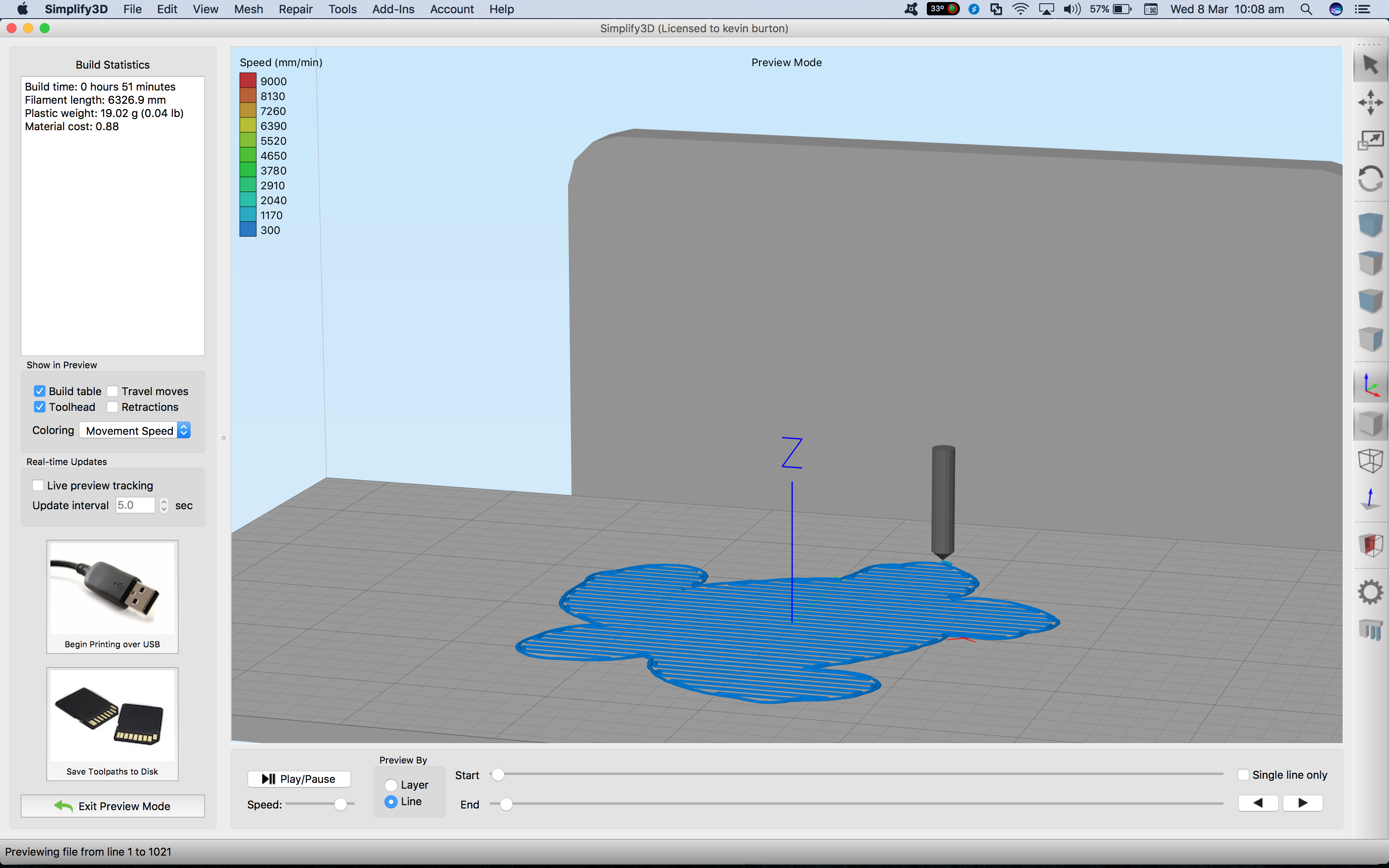Switch to top view cube icon
Image resolution: width=1389 pixels, height=868 pixels.
(1371, 262)
